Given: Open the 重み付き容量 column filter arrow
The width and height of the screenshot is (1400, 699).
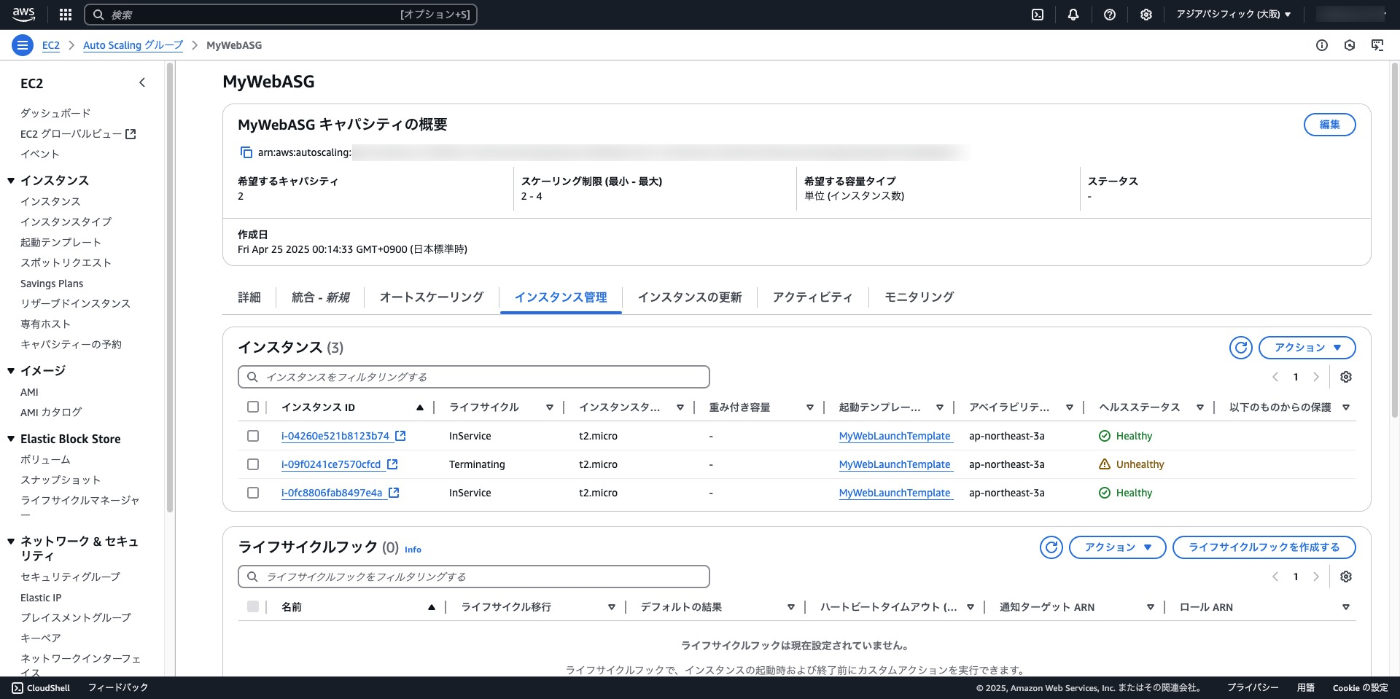Looking at the screenshot, I should 809,408.
